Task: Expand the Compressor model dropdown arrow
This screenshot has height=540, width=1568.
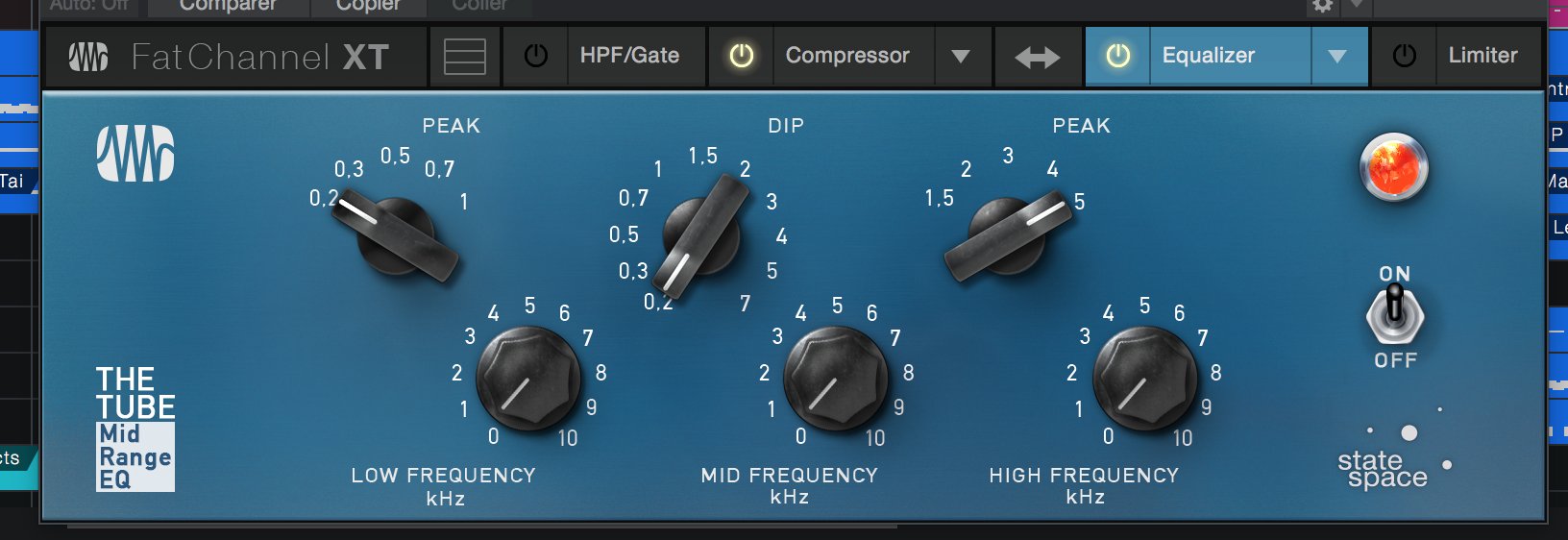Action: click(961, 57)
